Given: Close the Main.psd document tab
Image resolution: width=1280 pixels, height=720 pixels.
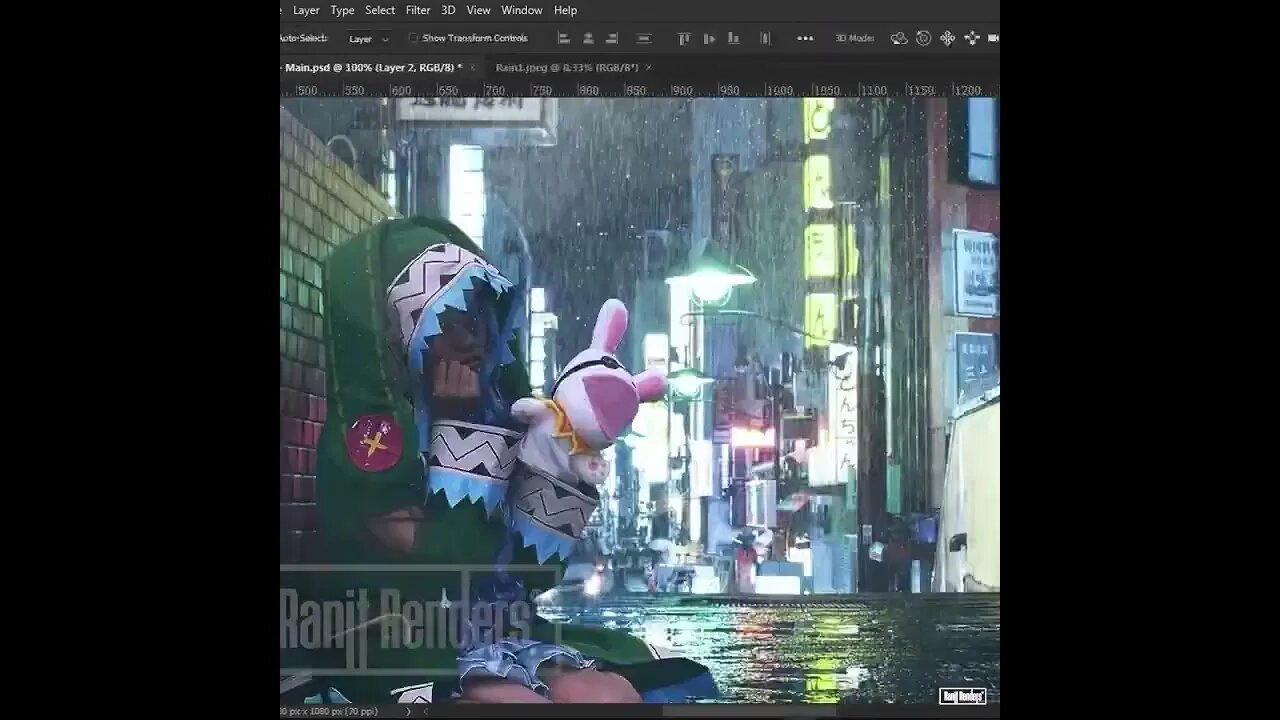Looking at the screenshot, I should [x=473, y=67].
